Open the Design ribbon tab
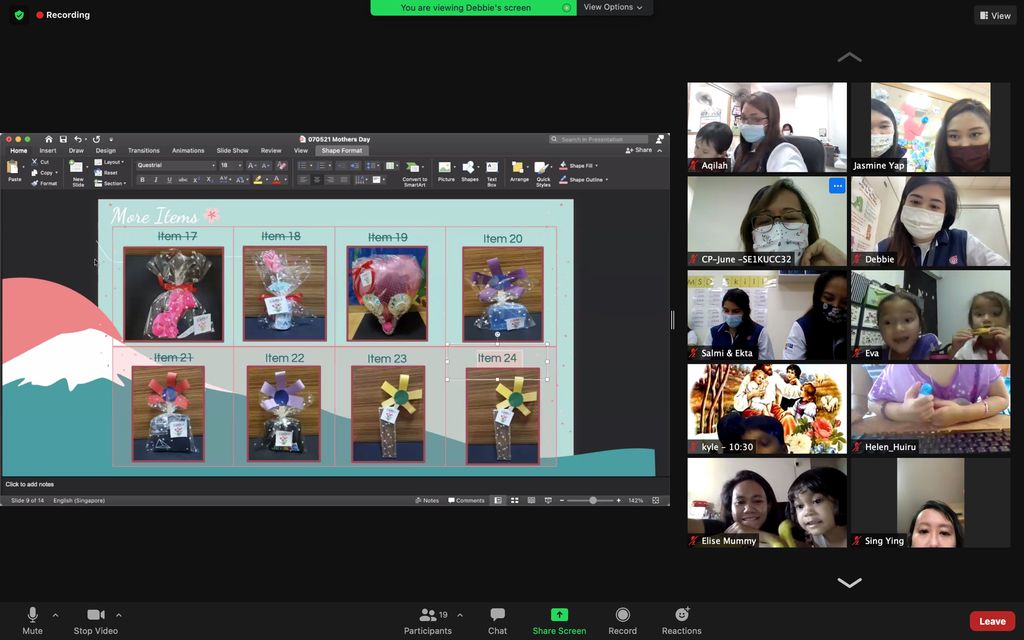Viewport: 1024px width, 640px height. (106, 150)
